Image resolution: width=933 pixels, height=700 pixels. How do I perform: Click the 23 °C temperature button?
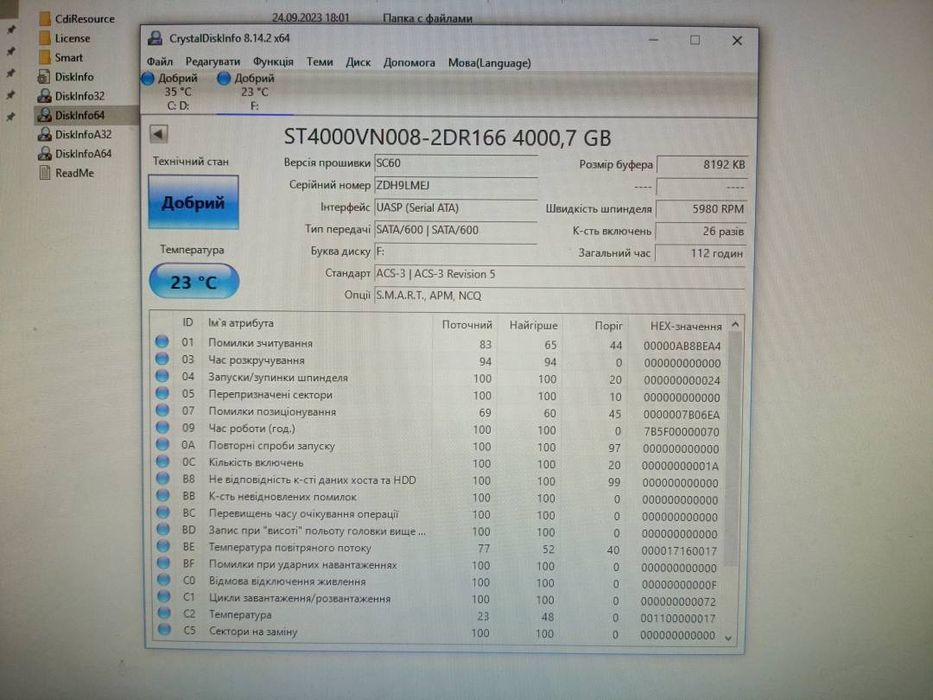(x=194, y=282)
